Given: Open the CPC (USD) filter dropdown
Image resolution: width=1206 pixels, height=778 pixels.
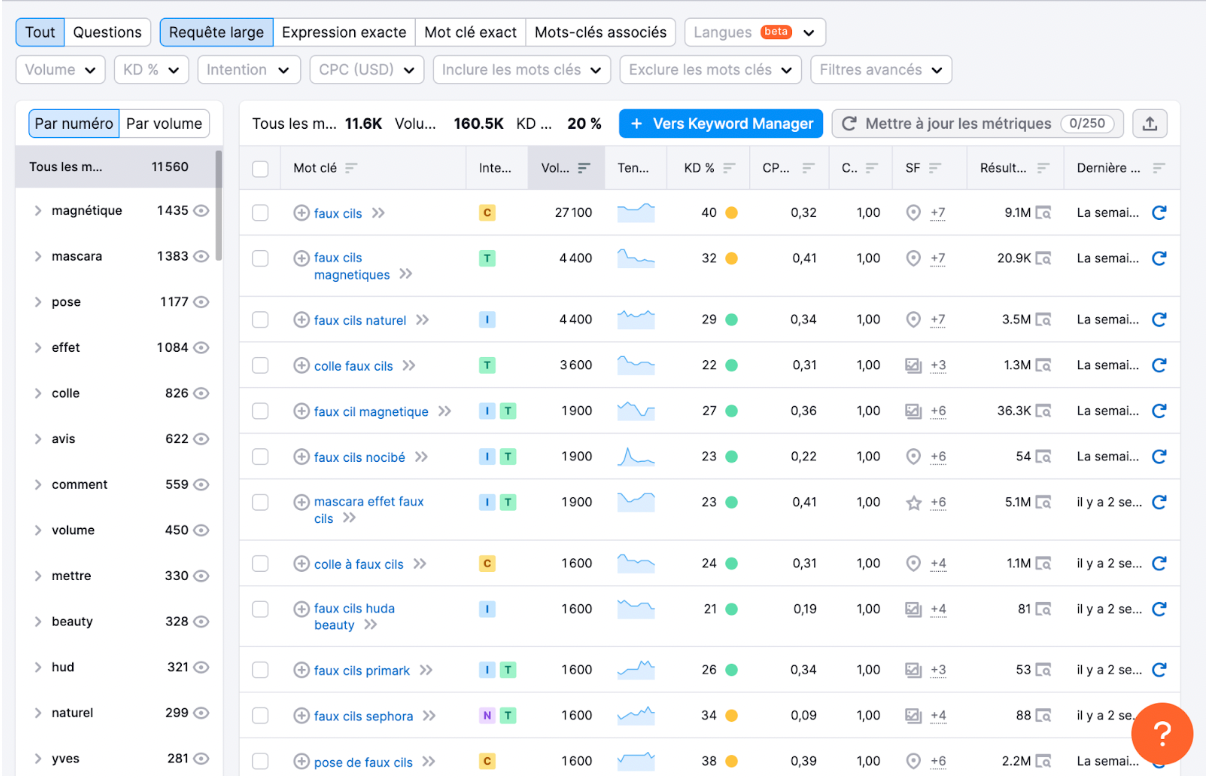Looking at the screenshot, I should pyautogui.click(x=366, y=70).
